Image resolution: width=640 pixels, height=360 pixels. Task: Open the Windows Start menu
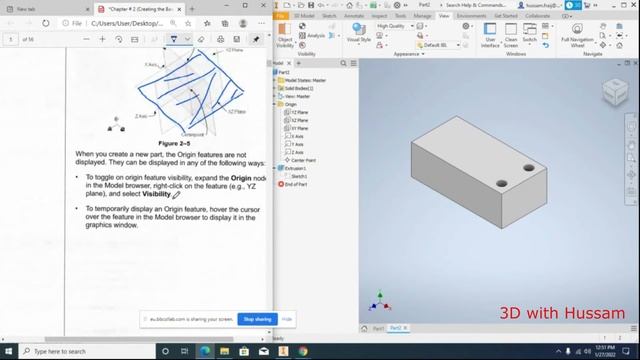click(9, 351)
